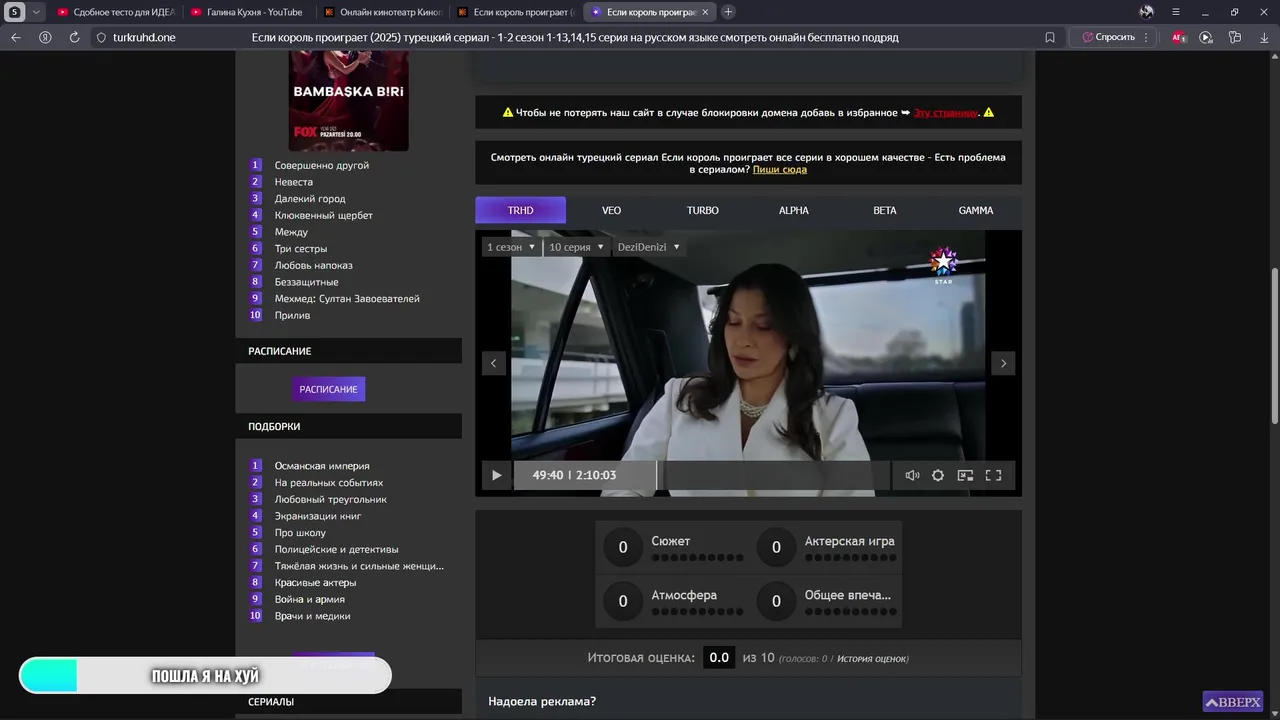Open the Yandex button left of reload
1280x720 pixels.
(45, 37)
